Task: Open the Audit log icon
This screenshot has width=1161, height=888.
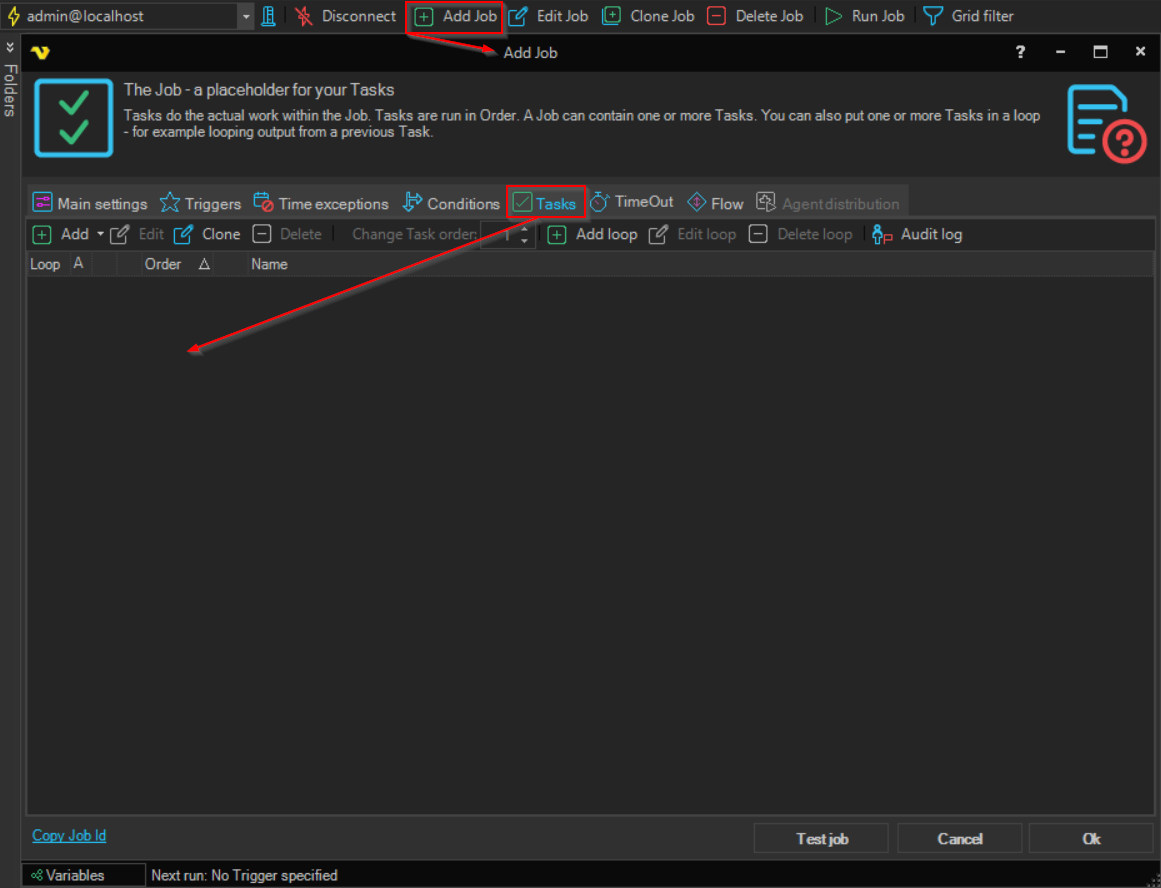Action: (x=882, y=234)
